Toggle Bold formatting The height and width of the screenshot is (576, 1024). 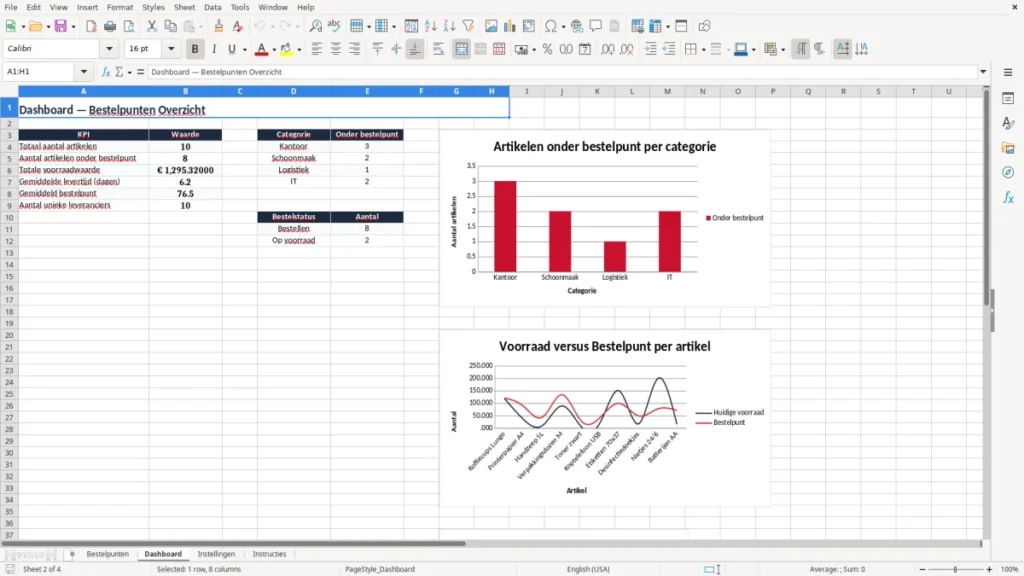point(195,49)
